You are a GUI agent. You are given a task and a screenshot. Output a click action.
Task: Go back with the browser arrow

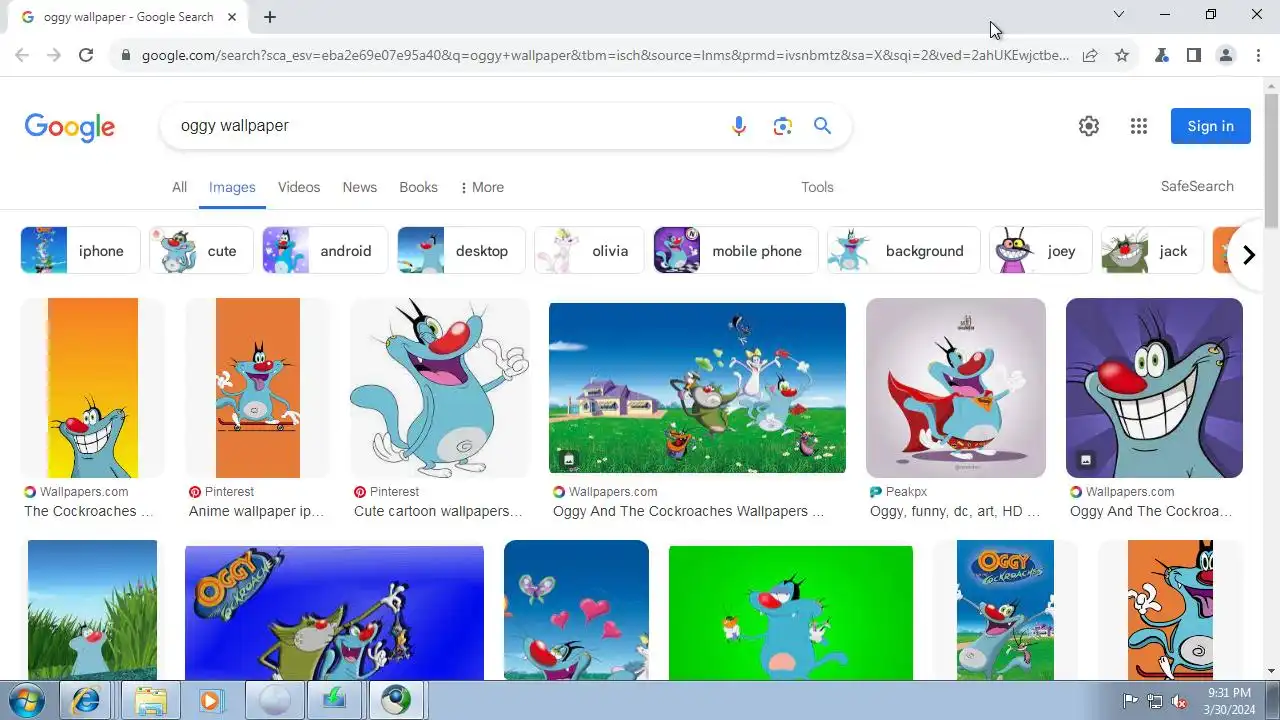[22, 55]
